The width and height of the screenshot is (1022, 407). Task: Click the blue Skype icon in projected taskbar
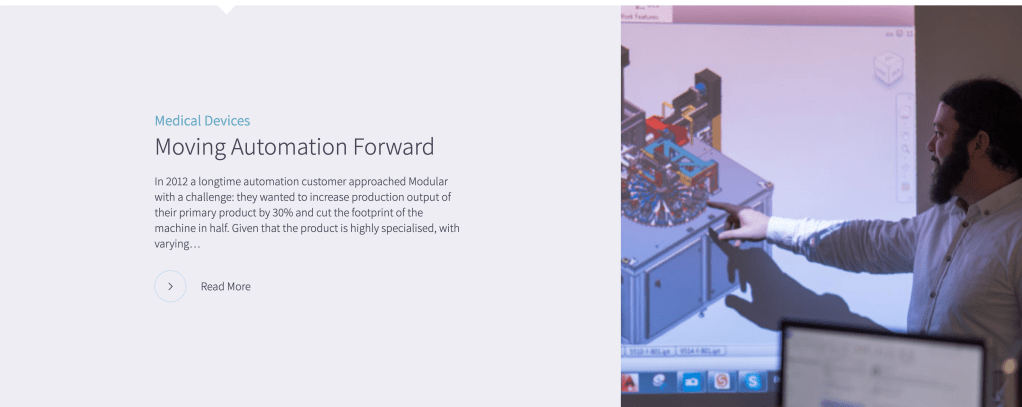(754, 382)
